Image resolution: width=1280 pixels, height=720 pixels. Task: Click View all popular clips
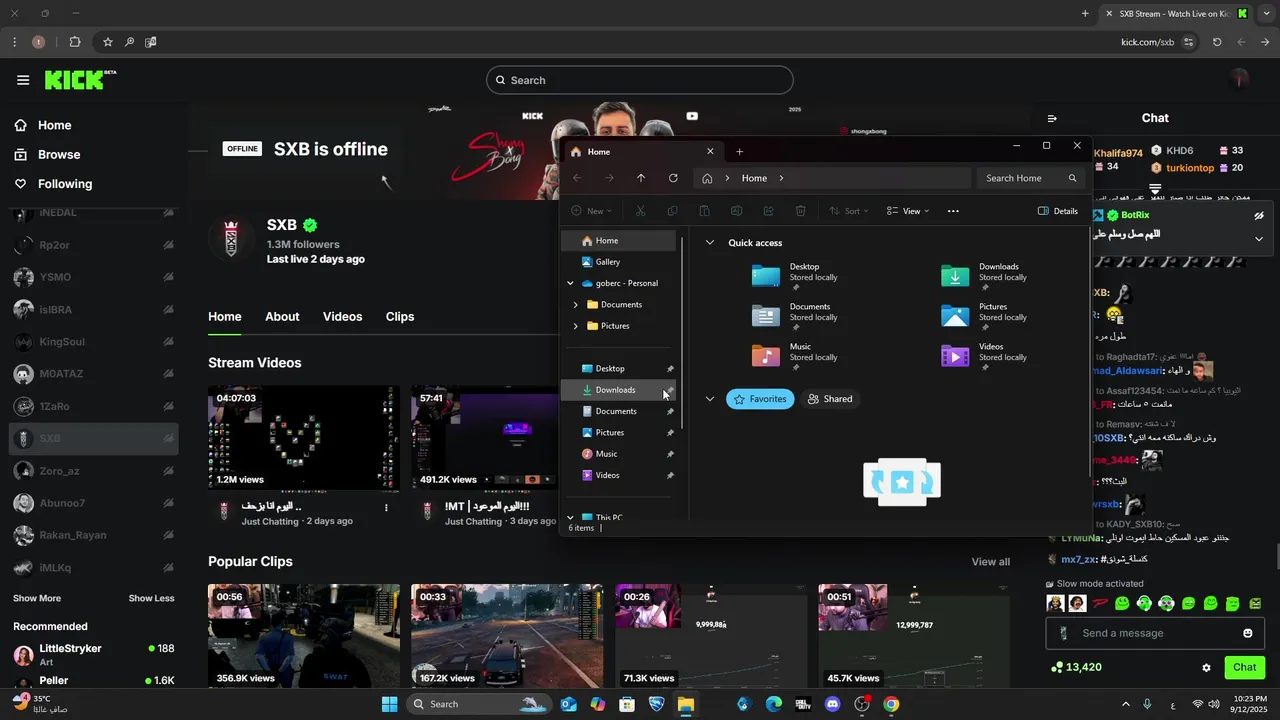click(x=990, y=562)
